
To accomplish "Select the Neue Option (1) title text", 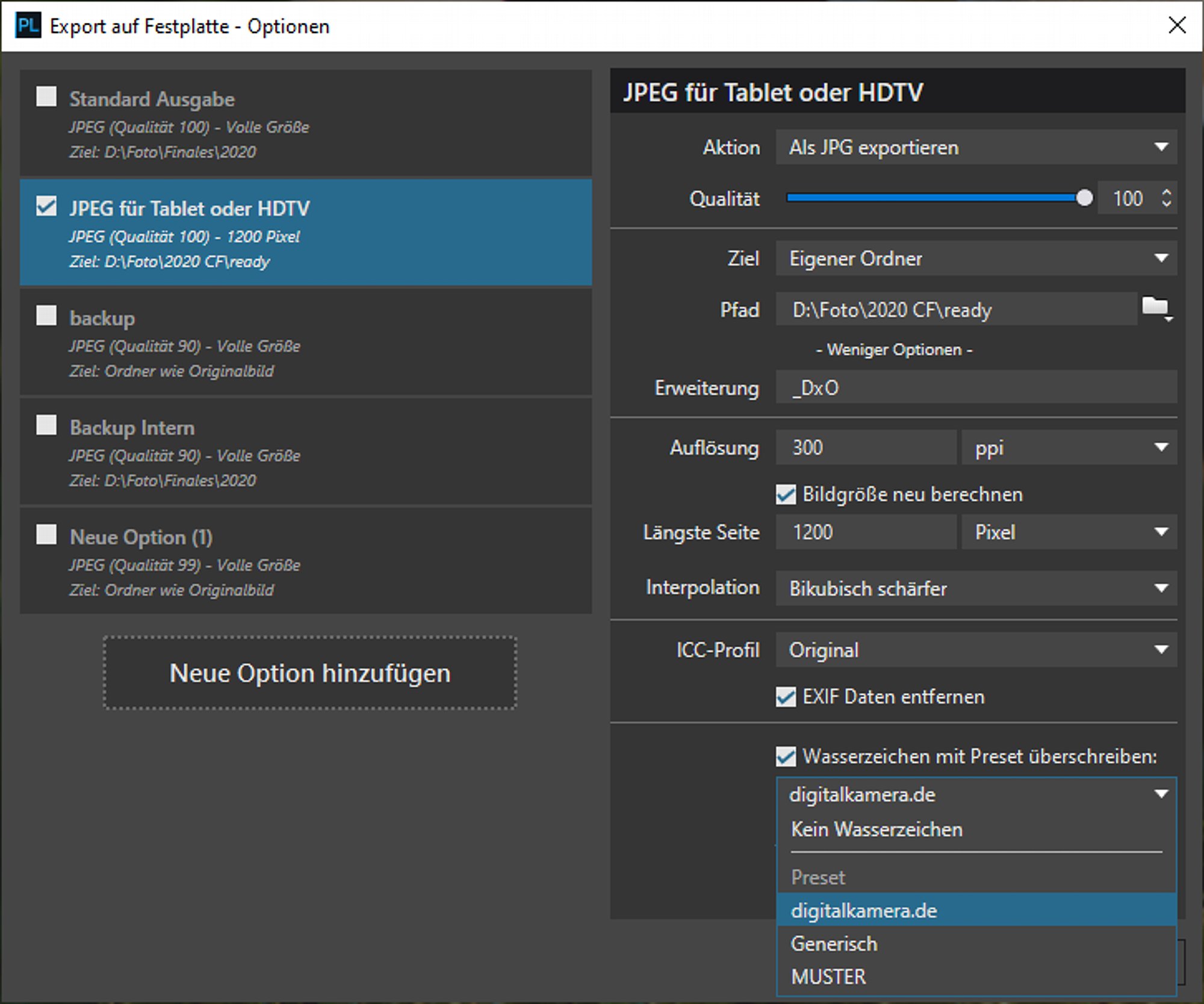I will (141, 537).
